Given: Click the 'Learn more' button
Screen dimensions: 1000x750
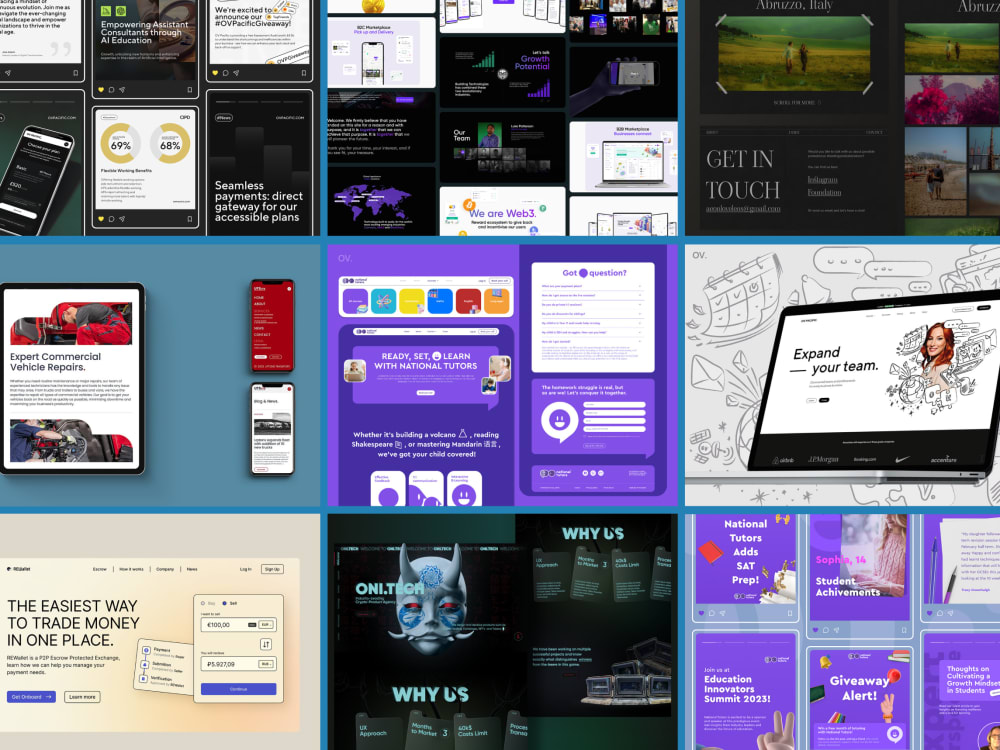Looking at the screenshot, I should coord(82,697).
